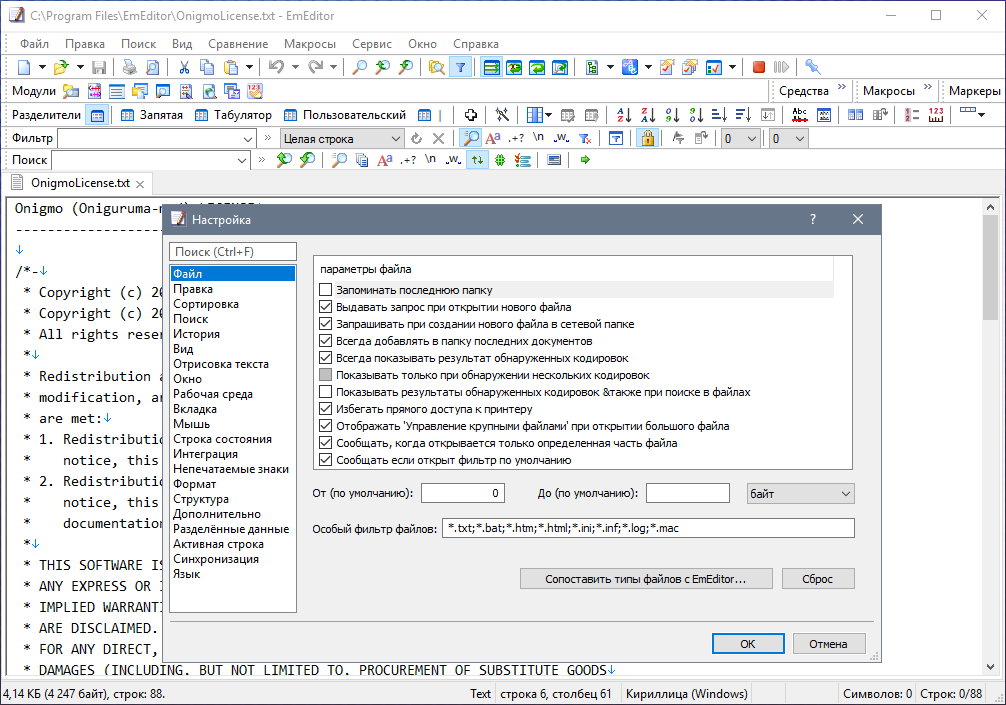Click the 'Особый фильтр файлов' text field
Screen dimensions: 1006x705
(648, 528)
